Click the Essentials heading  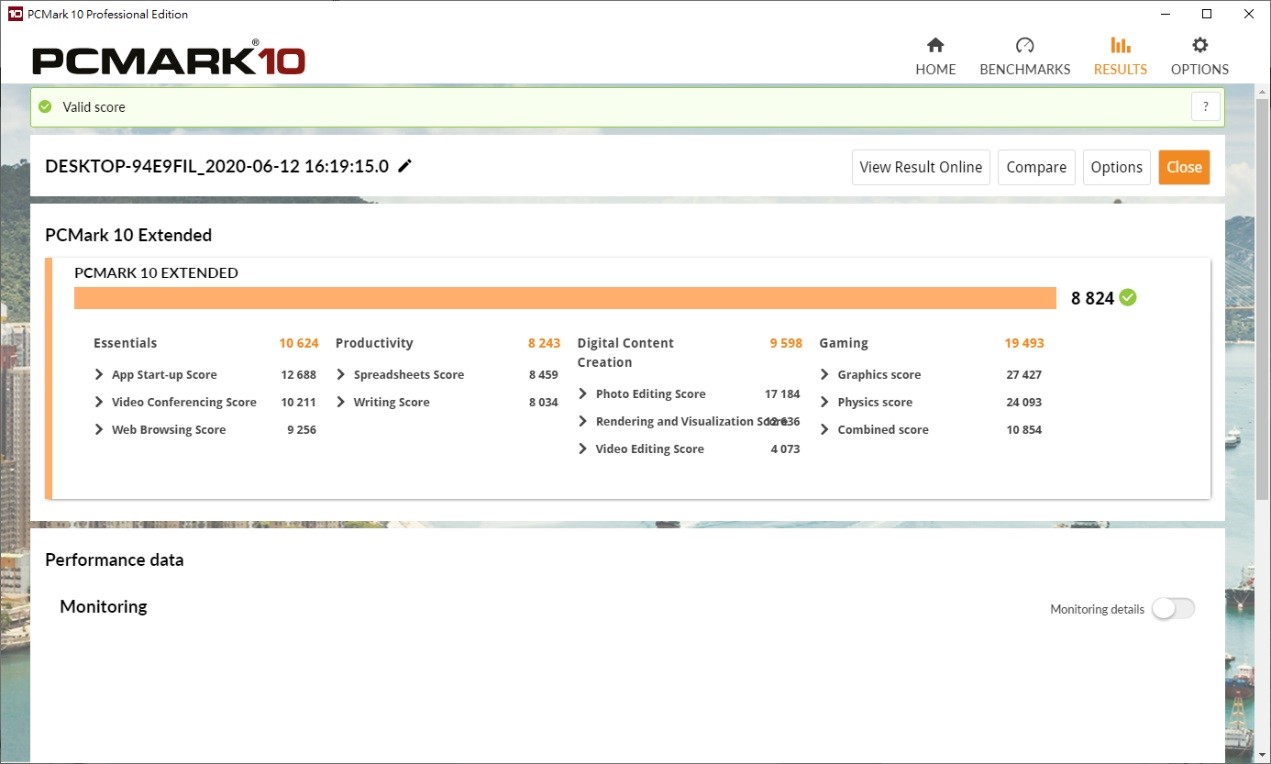[x=125, y=343]
